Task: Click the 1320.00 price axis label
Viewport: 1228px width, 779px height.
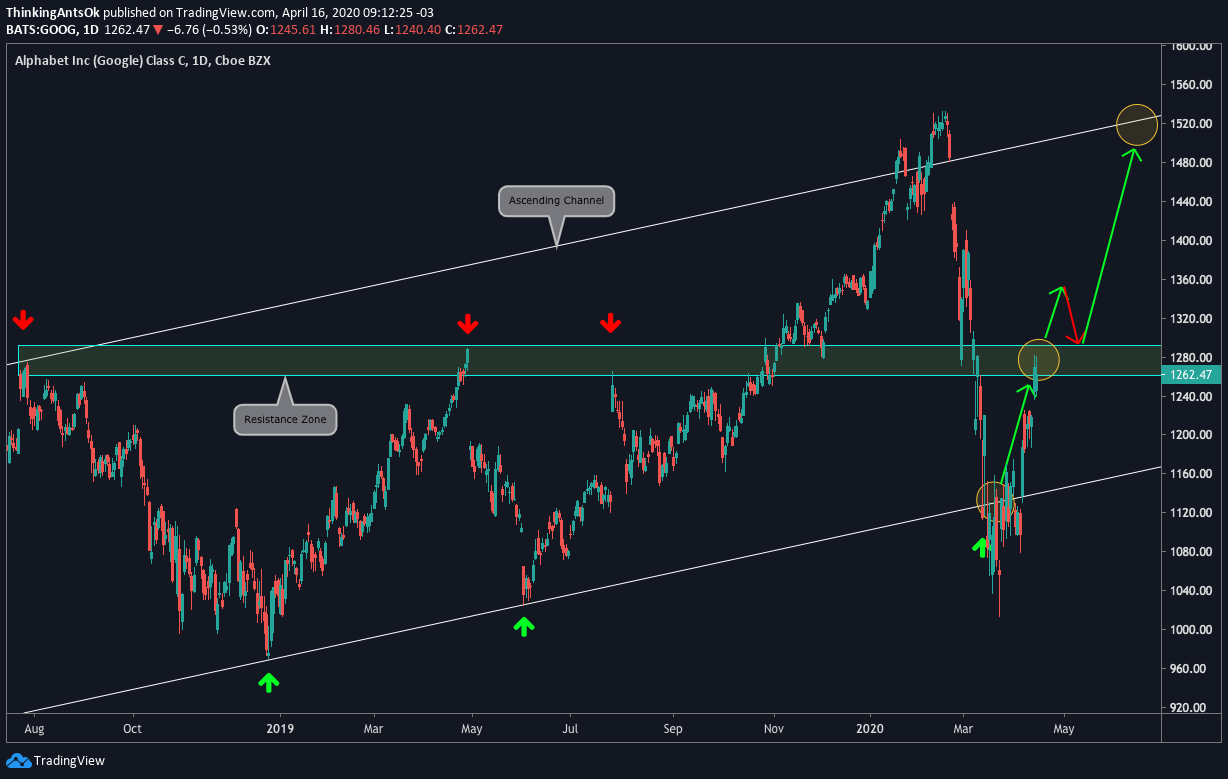Action: tap(1191, 319)
